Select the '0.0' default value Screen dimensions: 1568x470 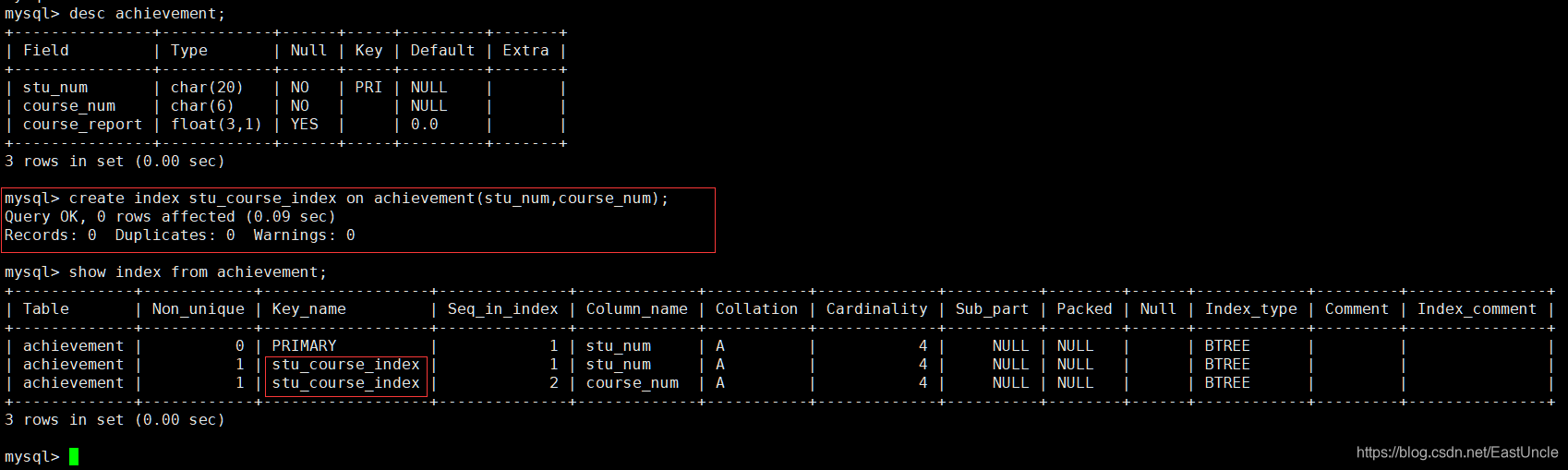(x=424, y=125)
